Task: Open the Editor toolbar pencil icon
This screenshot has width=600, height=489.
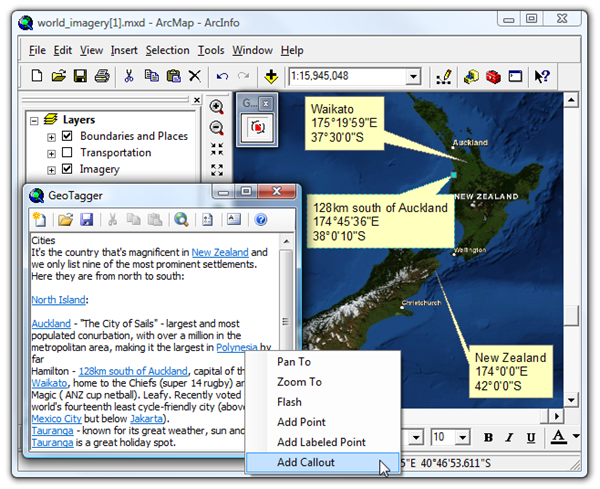Action: 444,77
